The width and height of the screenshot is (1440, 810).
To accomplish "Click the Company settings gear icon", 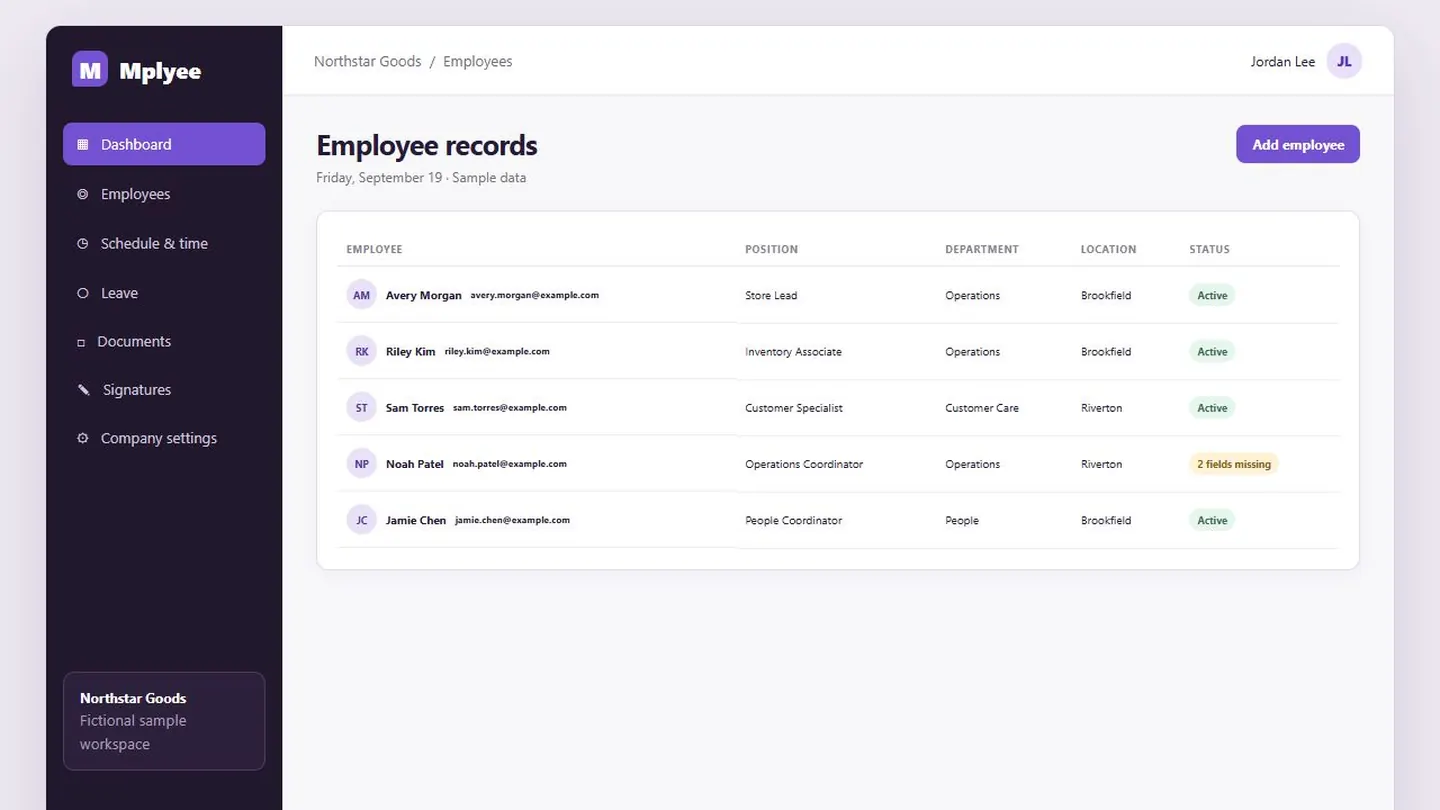I will click(x=83, y=438).
